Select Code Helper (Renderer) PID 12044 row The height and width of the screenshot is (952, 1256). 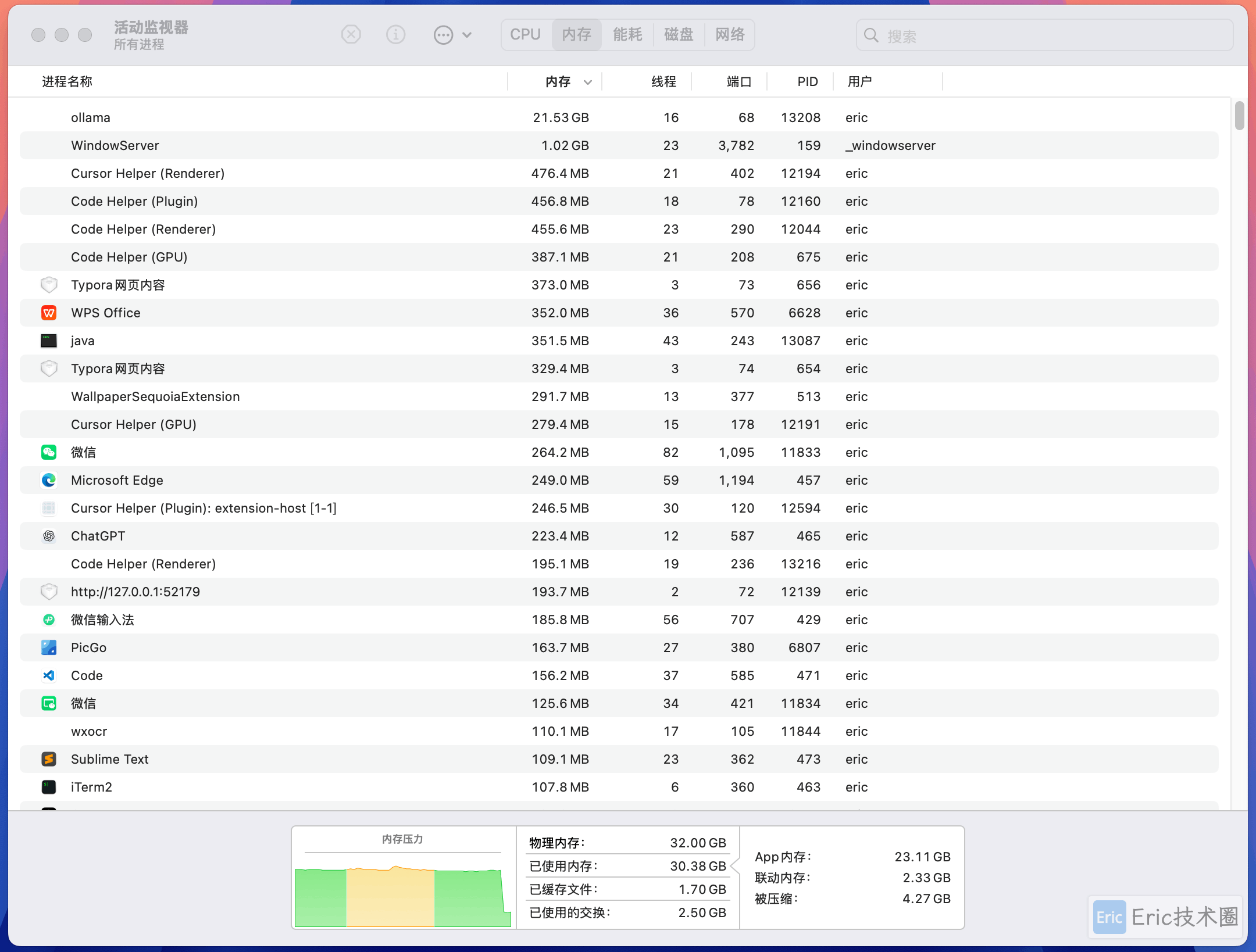tap(619, 229)
